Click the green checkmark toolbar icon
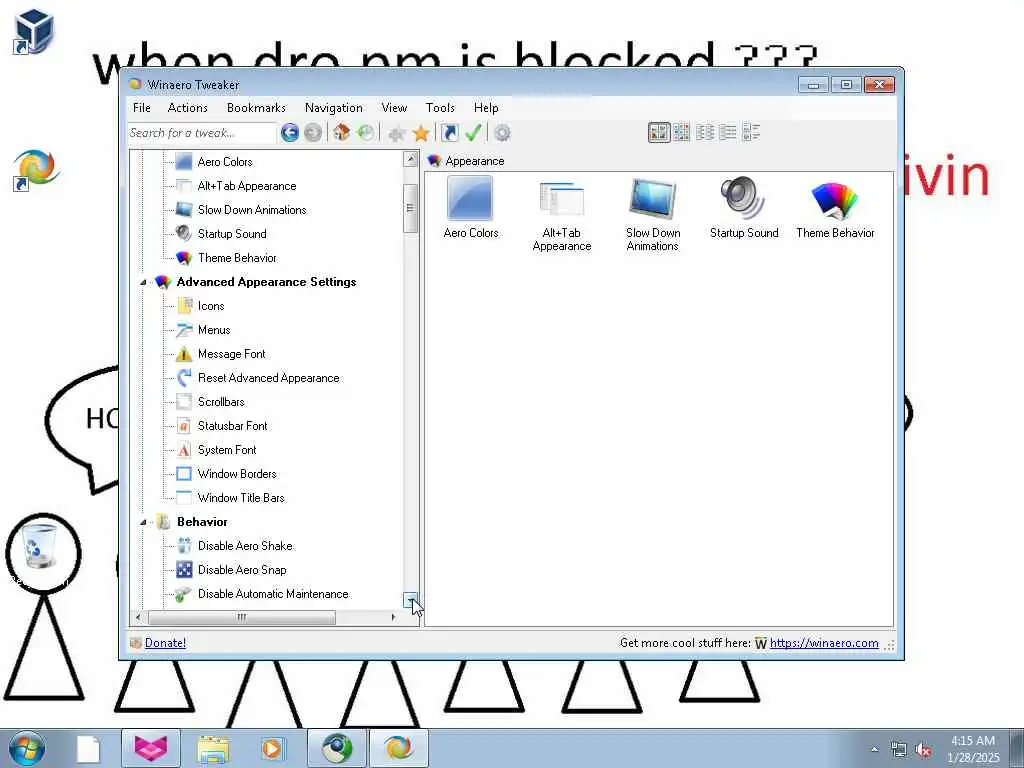Viewport: 1024px width, 768px height. pyautogui.click(x=473, y=133)
